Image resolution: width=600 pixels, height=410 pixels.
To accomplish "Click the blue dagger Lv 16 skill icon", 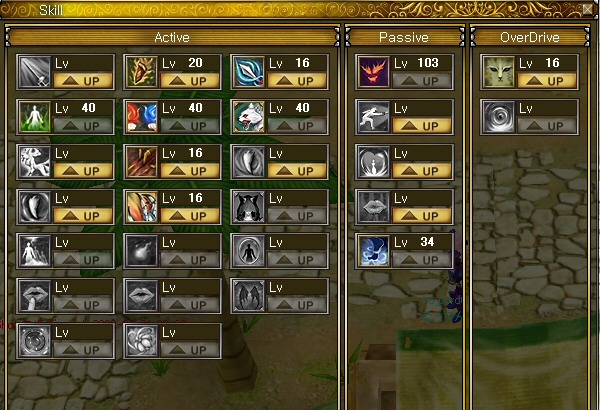I will point(249,72).
